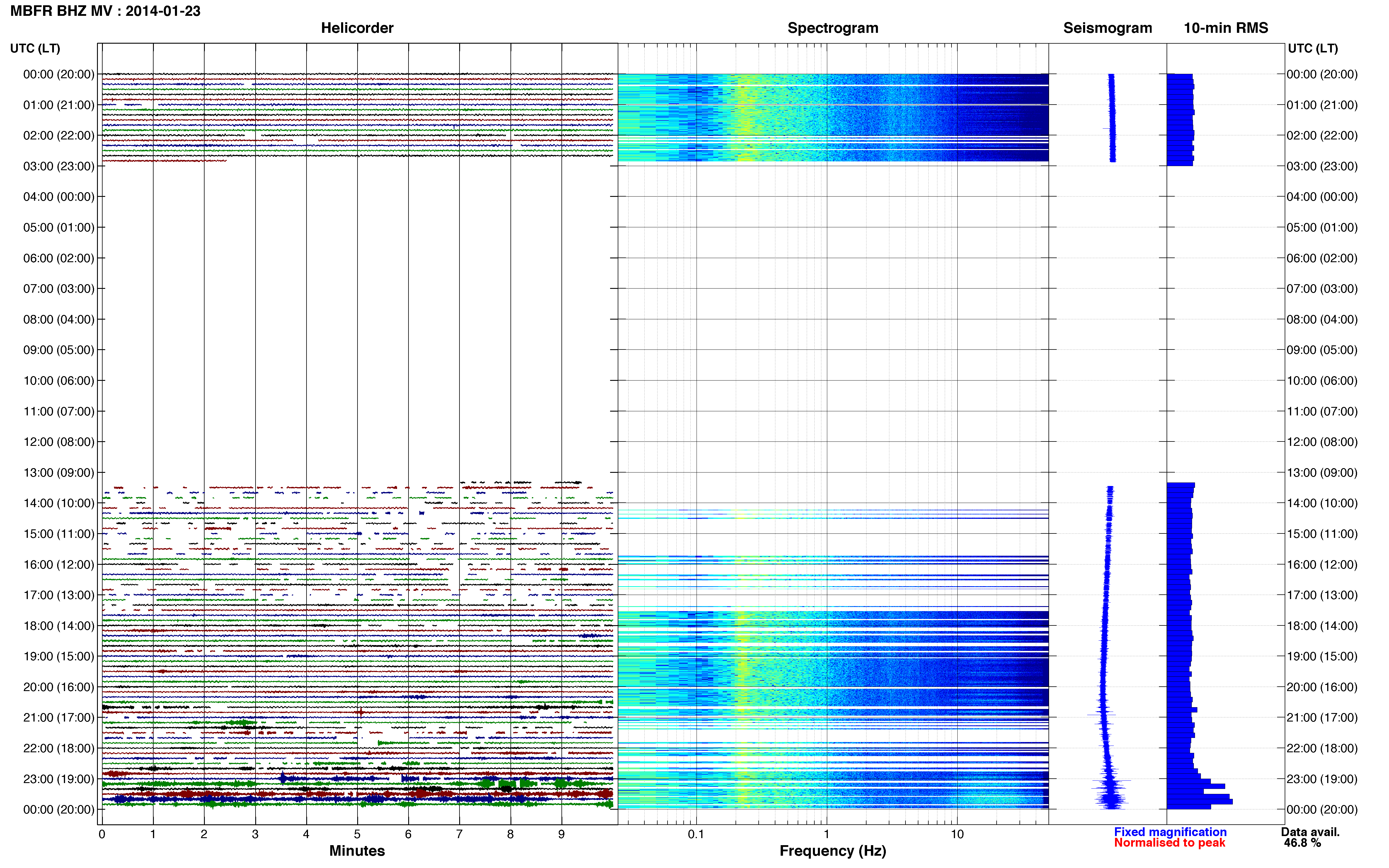Click the left '16:00 (12:00)' time label
This screenshot has width=1389, height=868.
point(59,564)
